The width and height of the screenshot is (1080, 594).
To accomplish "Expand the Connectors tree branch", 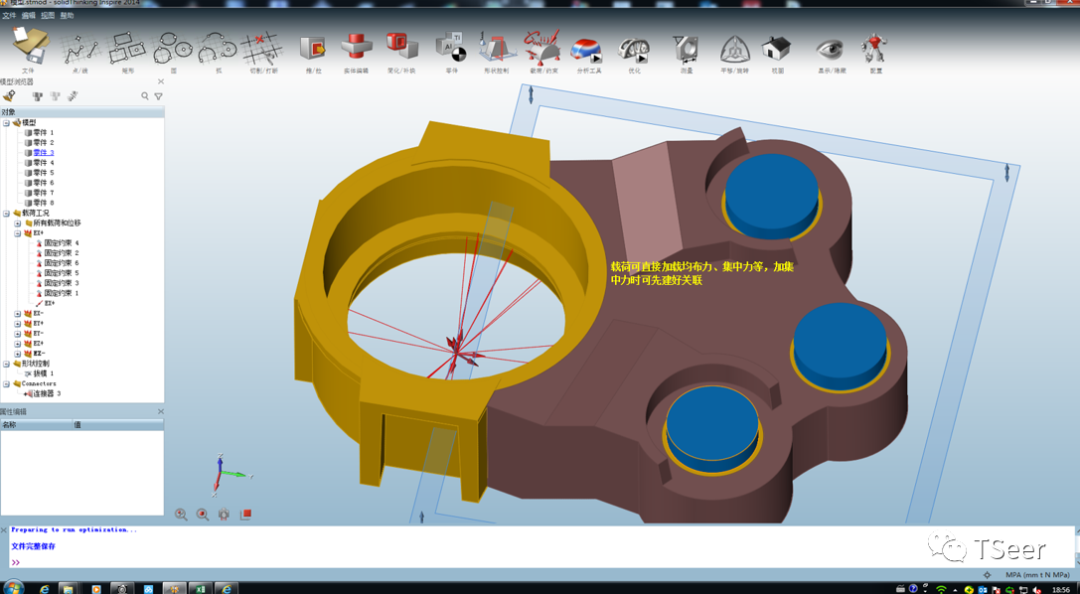I will click(6, 382).
